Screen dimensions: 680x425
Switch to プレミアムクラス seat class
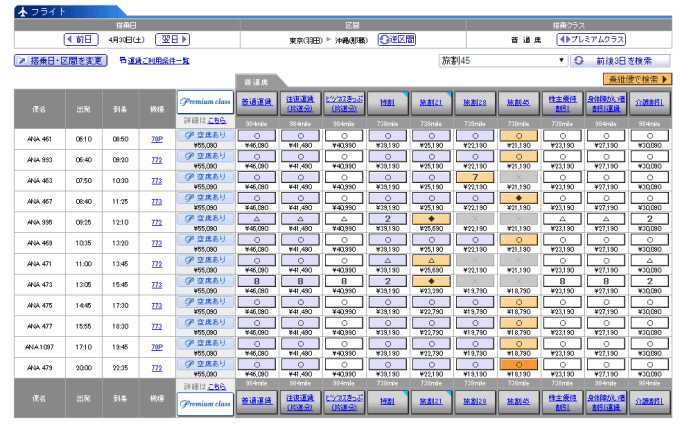tap(591, 39)
